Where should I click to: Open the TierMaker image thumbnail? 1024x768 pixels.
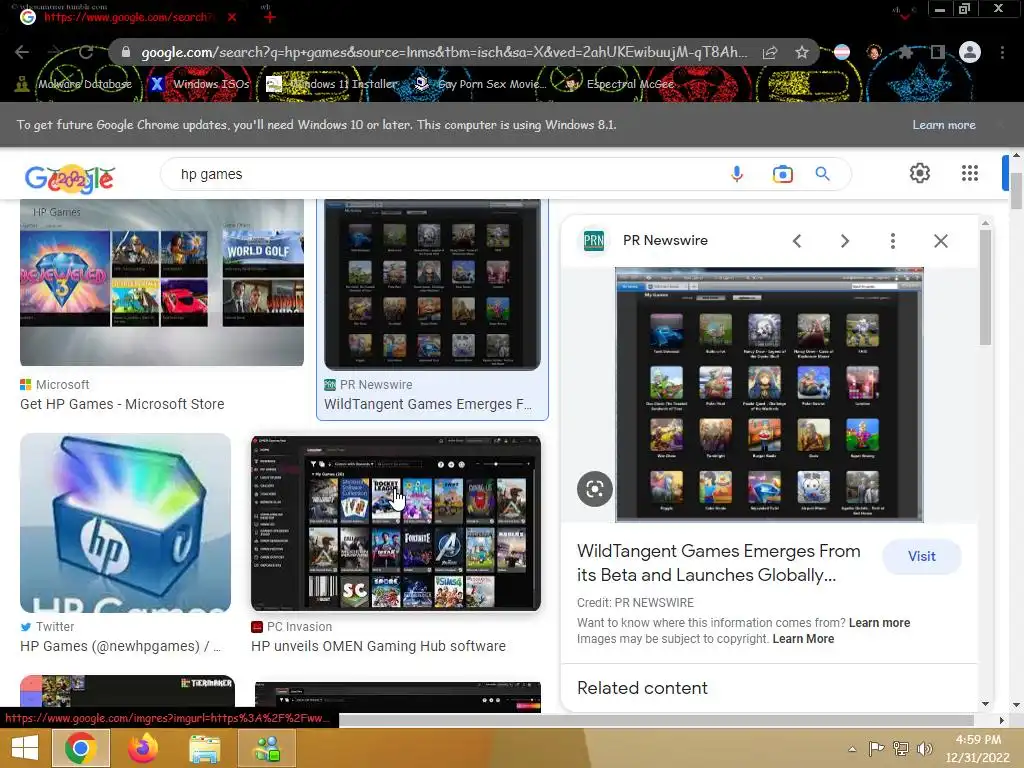point(127,690)
